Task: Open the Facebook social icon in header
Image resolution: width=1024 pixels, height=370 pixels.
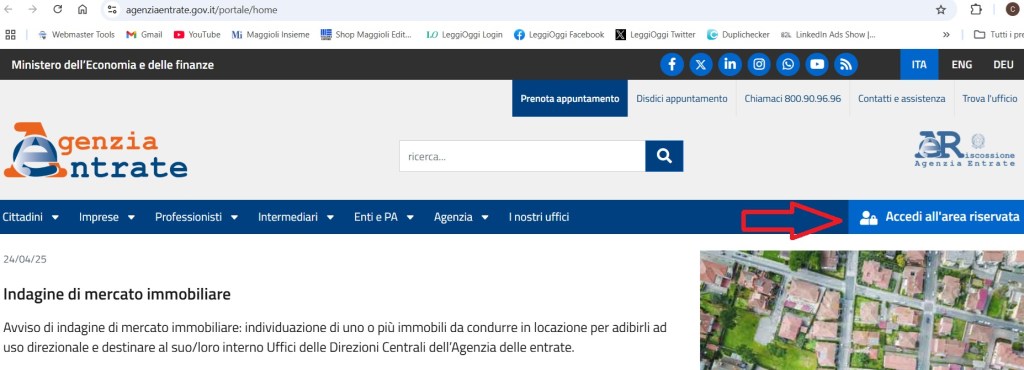Action: point(672,64)
